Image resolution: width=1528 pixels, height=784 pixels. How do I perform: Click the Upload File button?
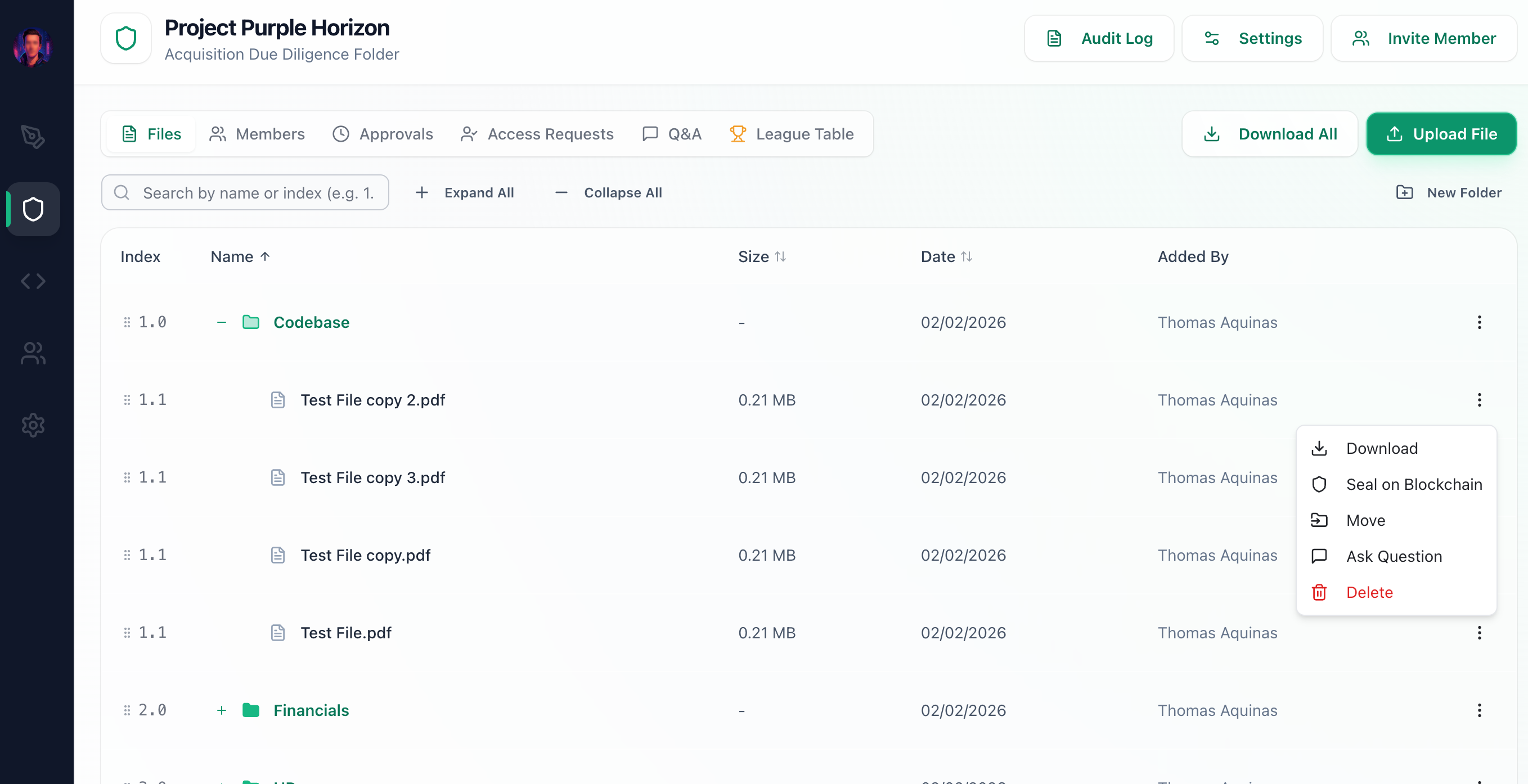1441,133
